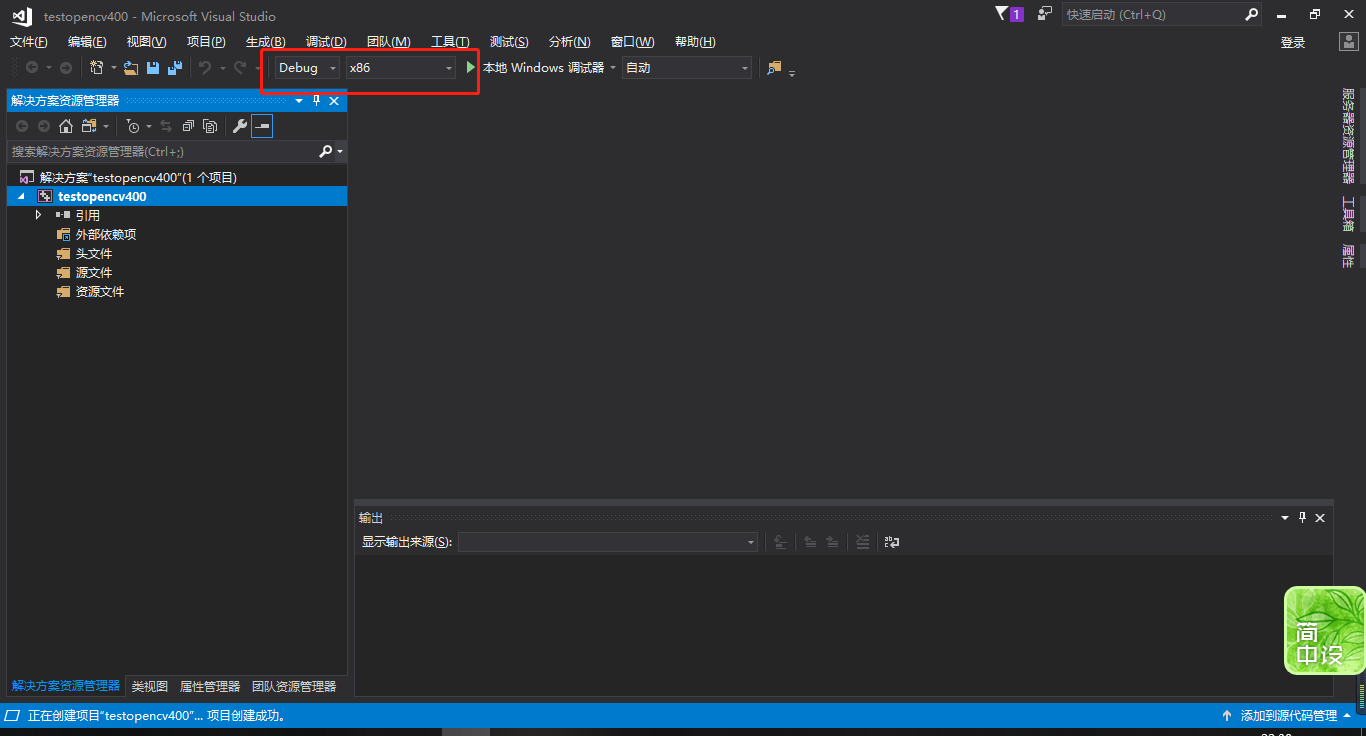Pin the Solution Explorer window

coord(315,100)
